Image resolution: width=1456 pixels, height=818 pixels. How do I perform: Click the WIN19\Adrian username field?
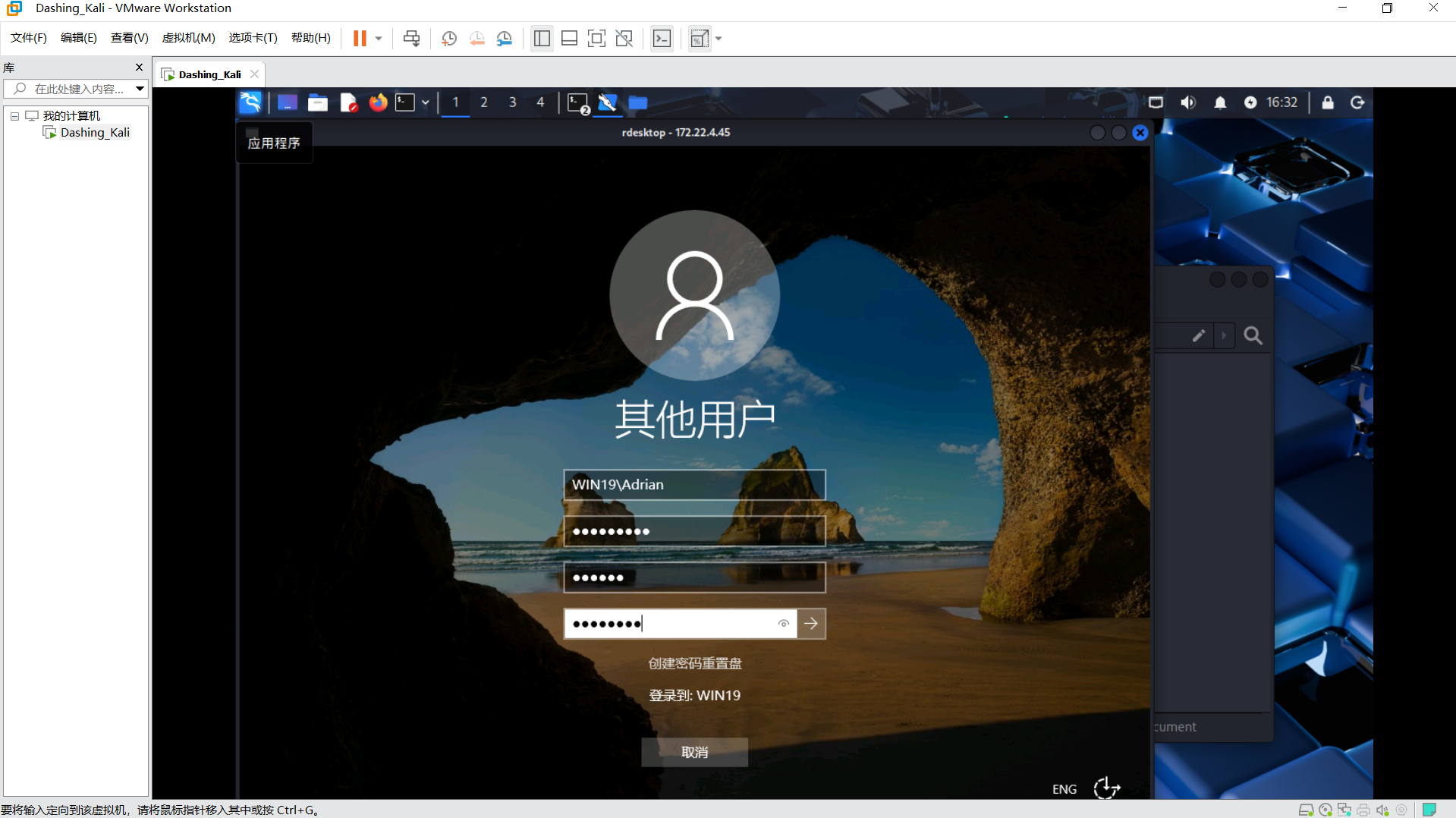tap(694, 485)
